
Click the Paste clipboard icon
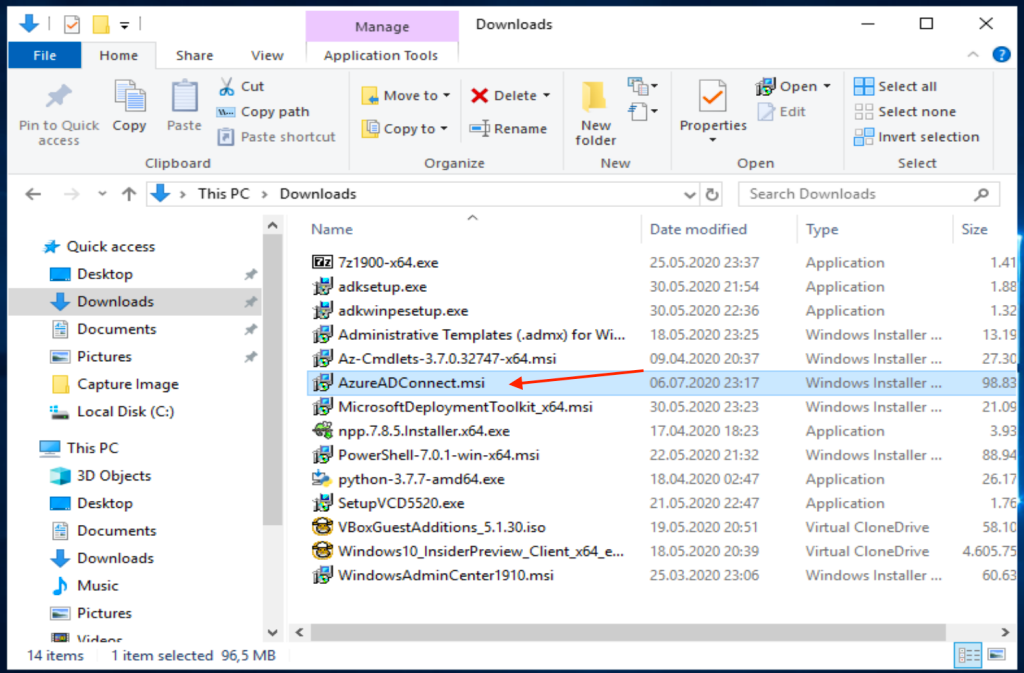click(184, 97)
